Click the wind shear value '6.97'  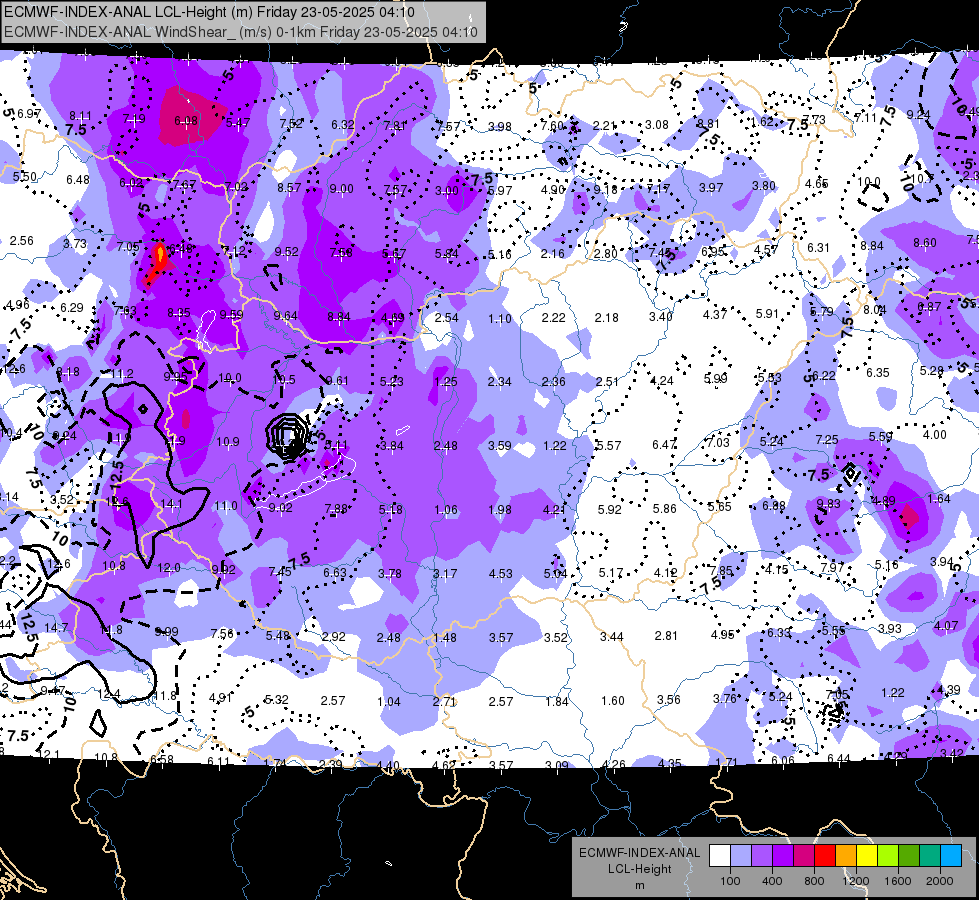click(29, 114)
